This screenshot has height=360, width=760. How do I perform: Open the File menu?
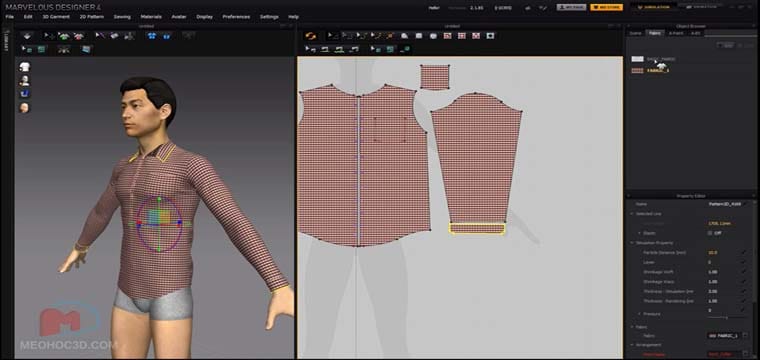click(9, 16)
